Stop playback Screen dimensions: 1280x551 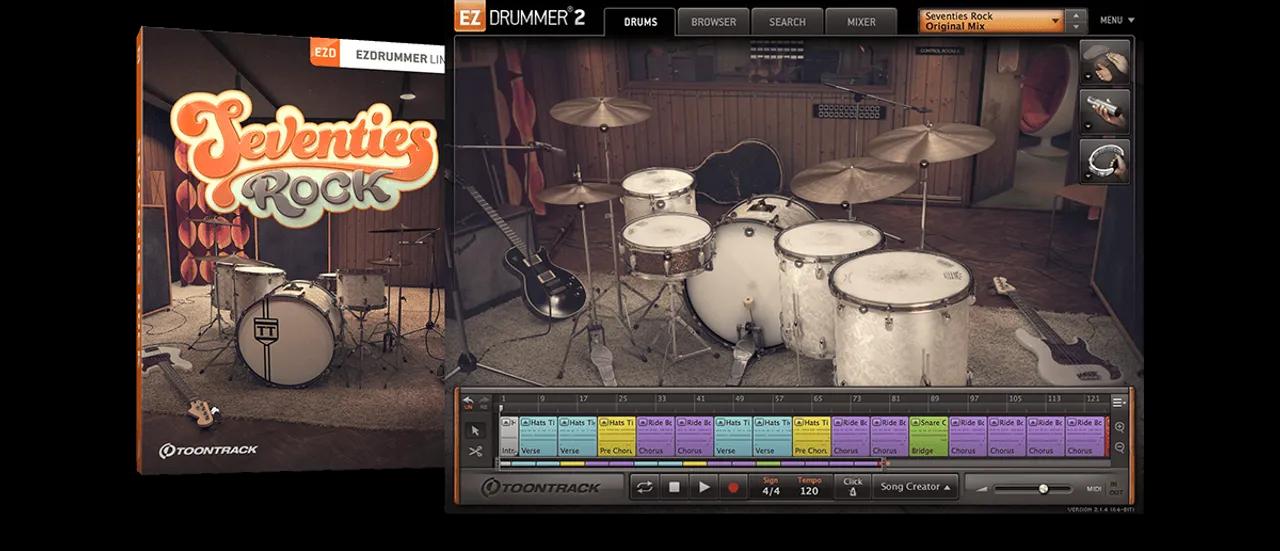click(674, 487)
